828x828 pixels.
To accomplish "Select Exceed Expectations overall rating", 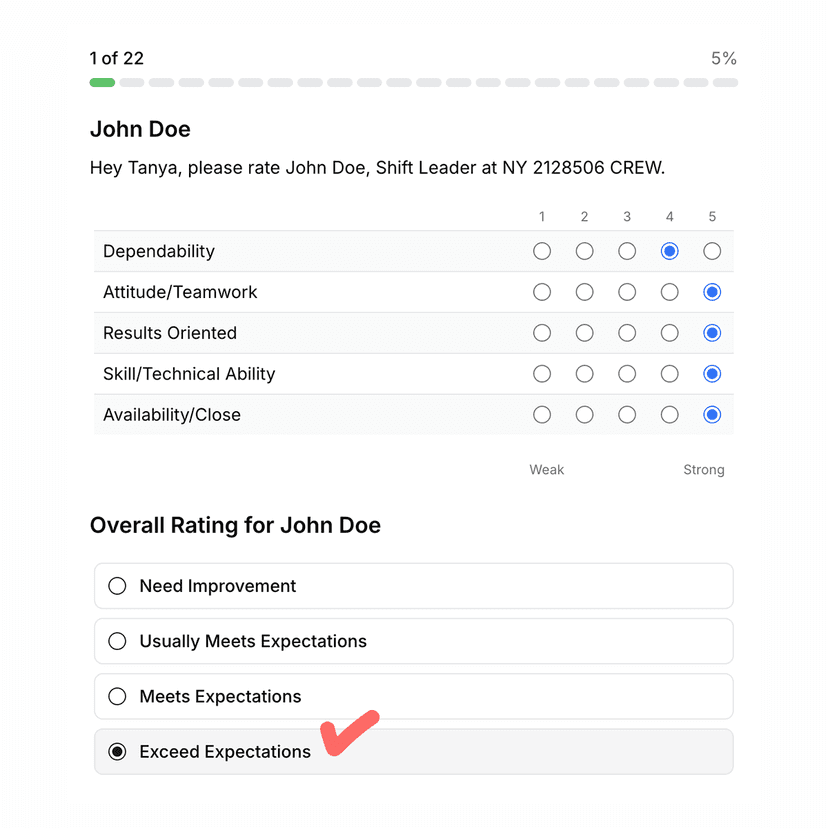I will coord(118,751).
